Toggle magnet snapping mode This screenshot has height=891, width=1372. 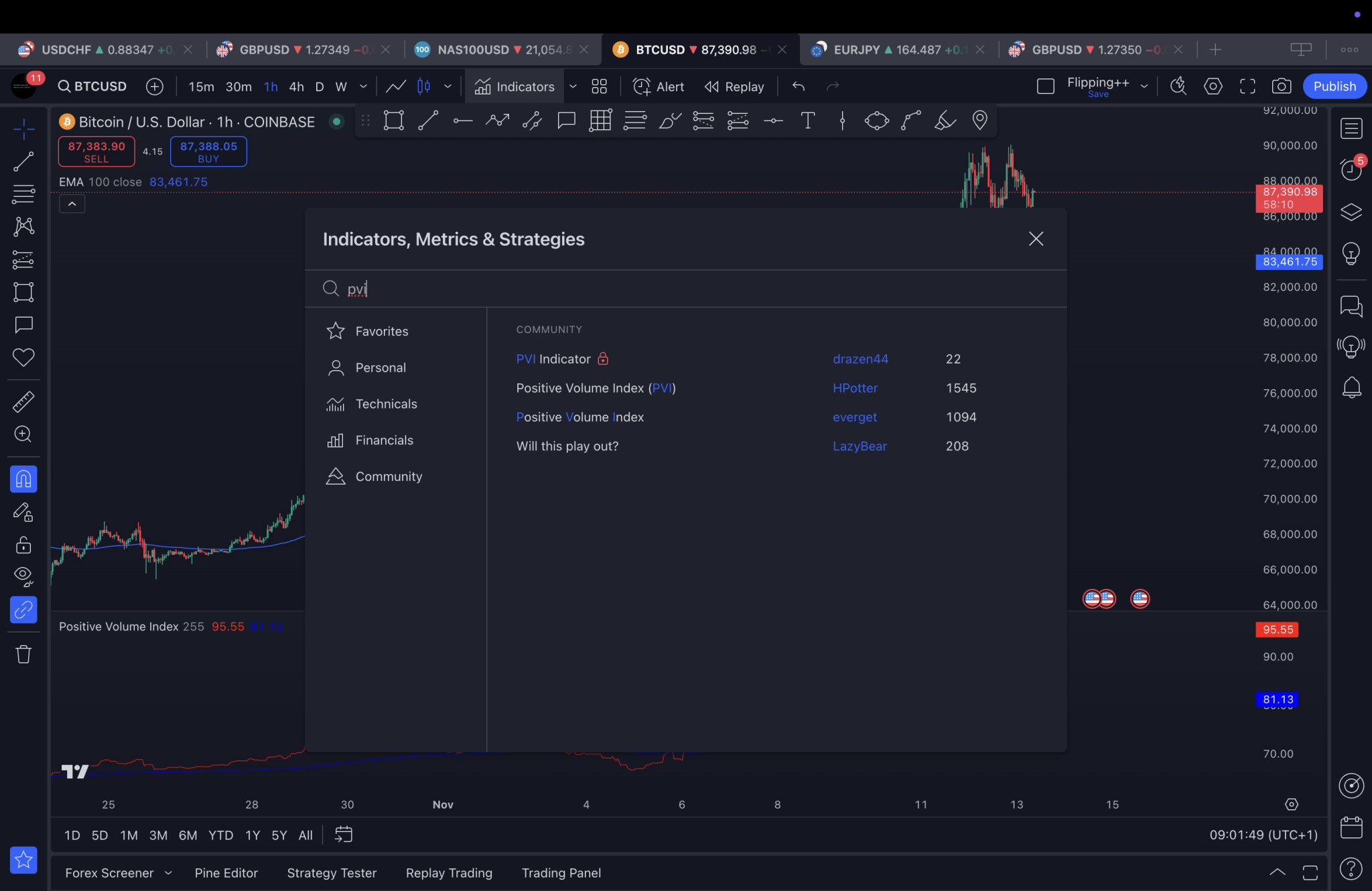click(x=23, y=478)
